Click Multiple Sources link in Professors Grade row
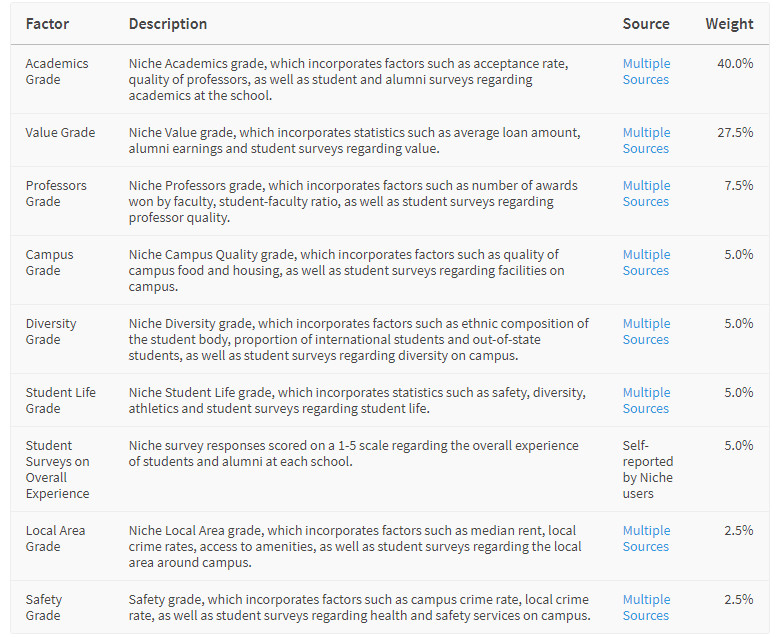779x637 pixels. point(646,193)
